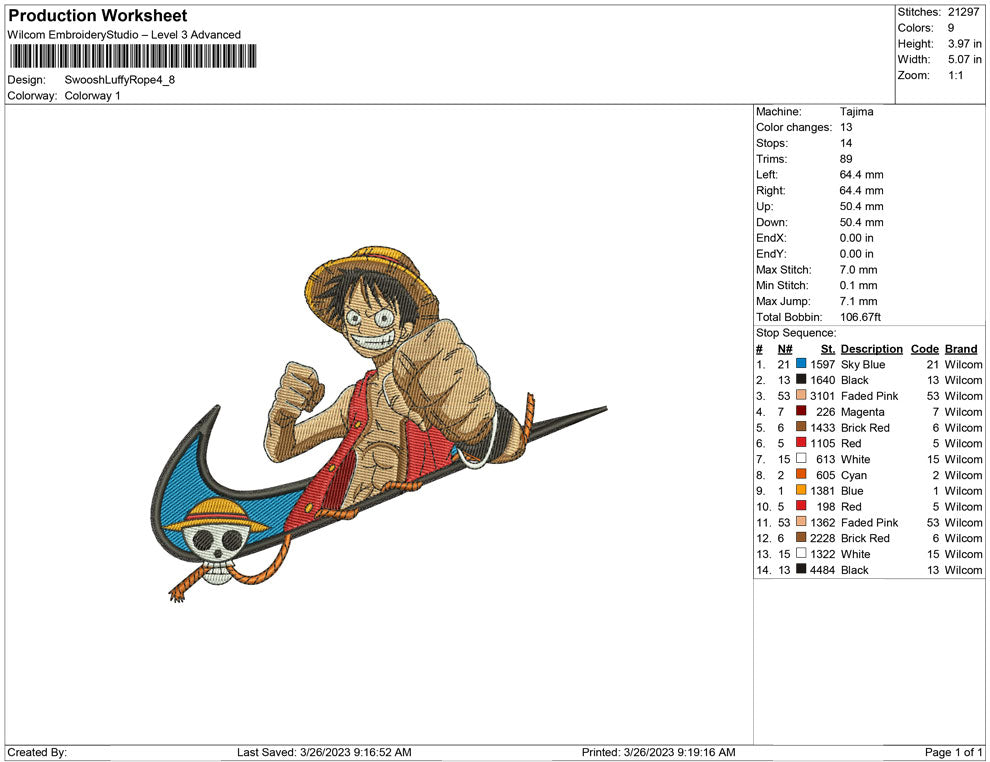Click the Total Bobbin value 106.67ft
The width and height of the screenshot is (990, 762).
click(x=860, y=317)
